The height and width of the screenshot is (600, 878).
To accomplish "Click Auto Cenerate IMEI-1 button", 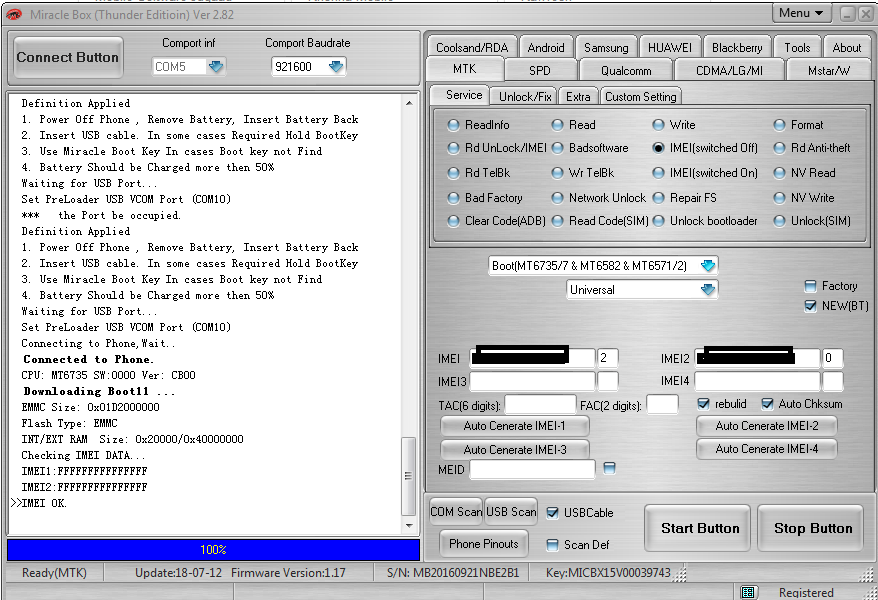I will (515, 426).
